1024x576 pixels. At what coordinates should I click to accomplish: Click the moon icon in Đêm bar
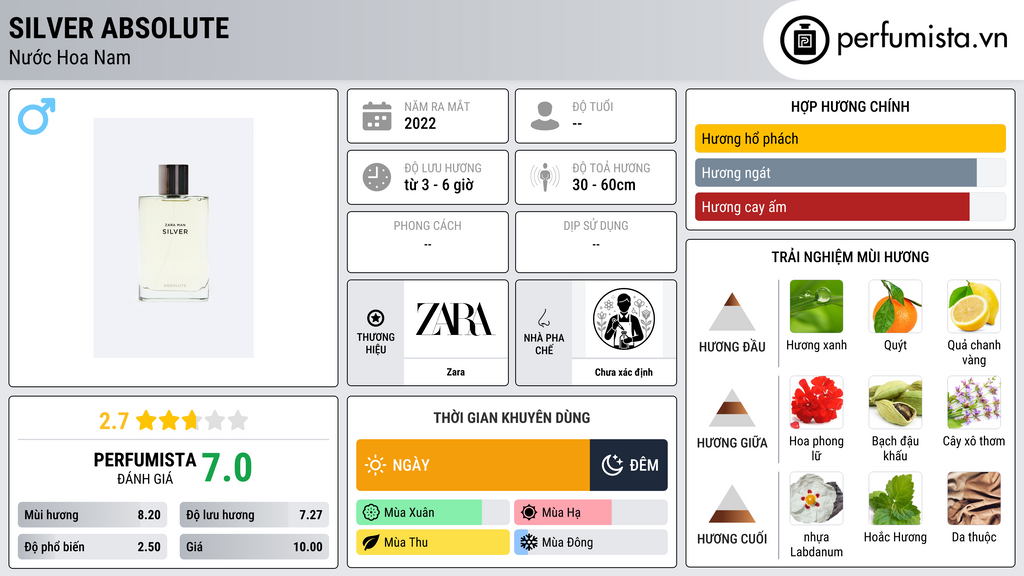pyautogui.click(x=612, y=465)
